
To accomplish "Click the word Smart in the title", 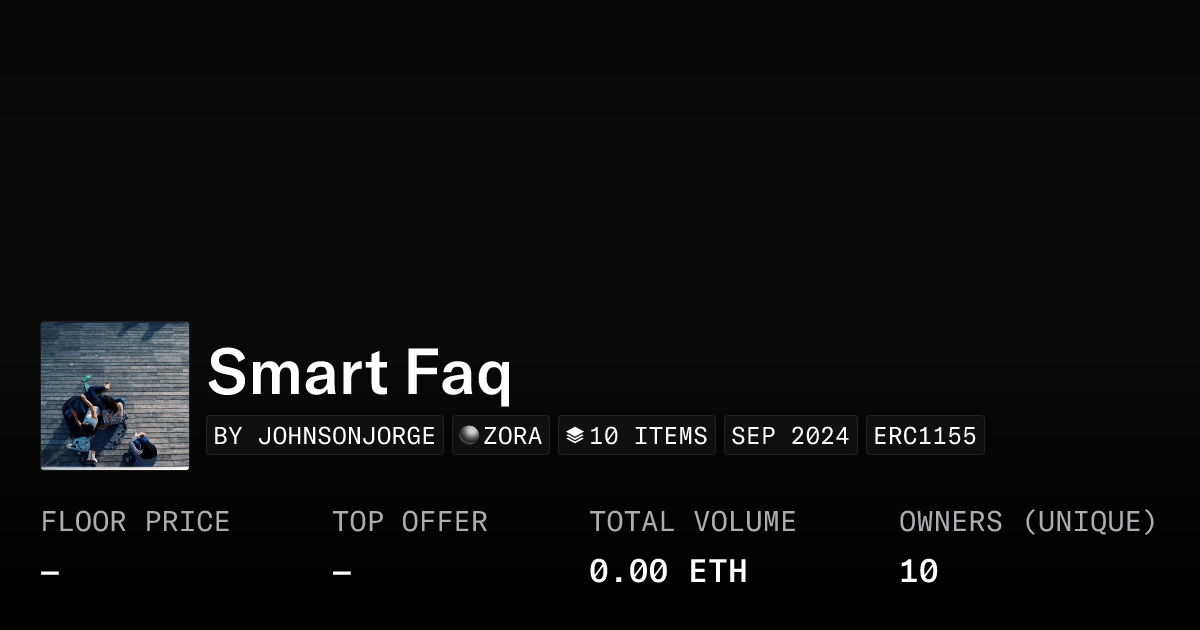I will [x=298, y=372].
